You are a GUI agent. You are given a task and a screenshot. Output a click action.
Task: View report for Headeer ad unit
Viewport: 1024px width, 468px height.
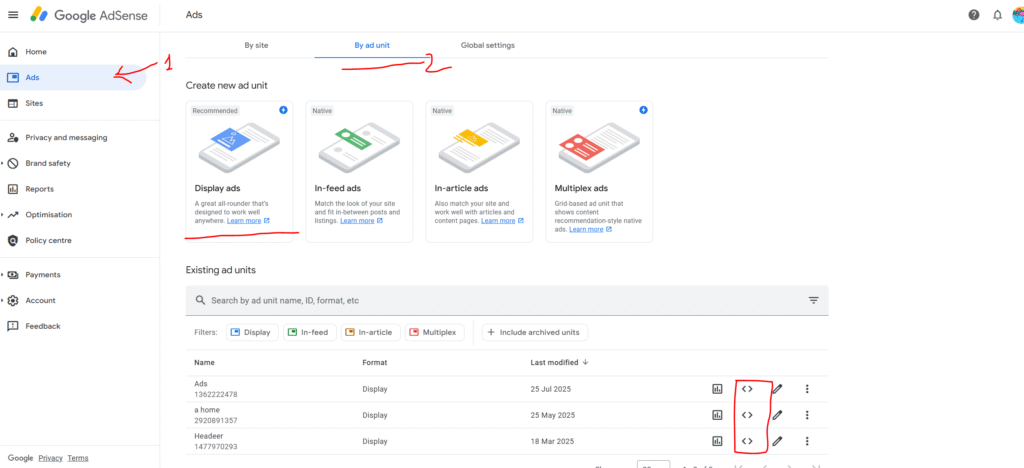(717, 441)
